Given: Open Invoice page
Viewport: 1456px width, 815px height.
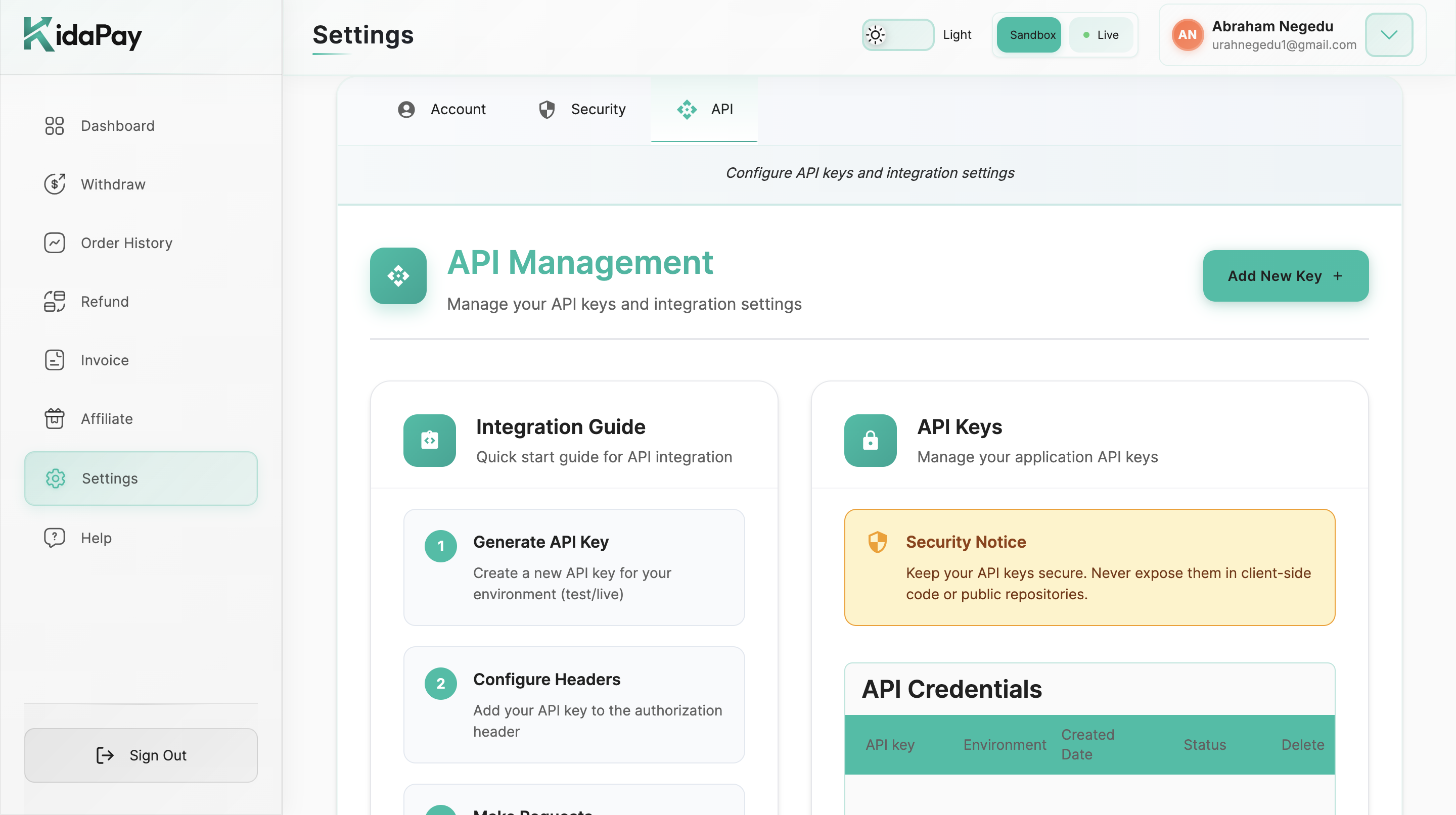Looking at the screenshot, I should [x=141, y=360].
